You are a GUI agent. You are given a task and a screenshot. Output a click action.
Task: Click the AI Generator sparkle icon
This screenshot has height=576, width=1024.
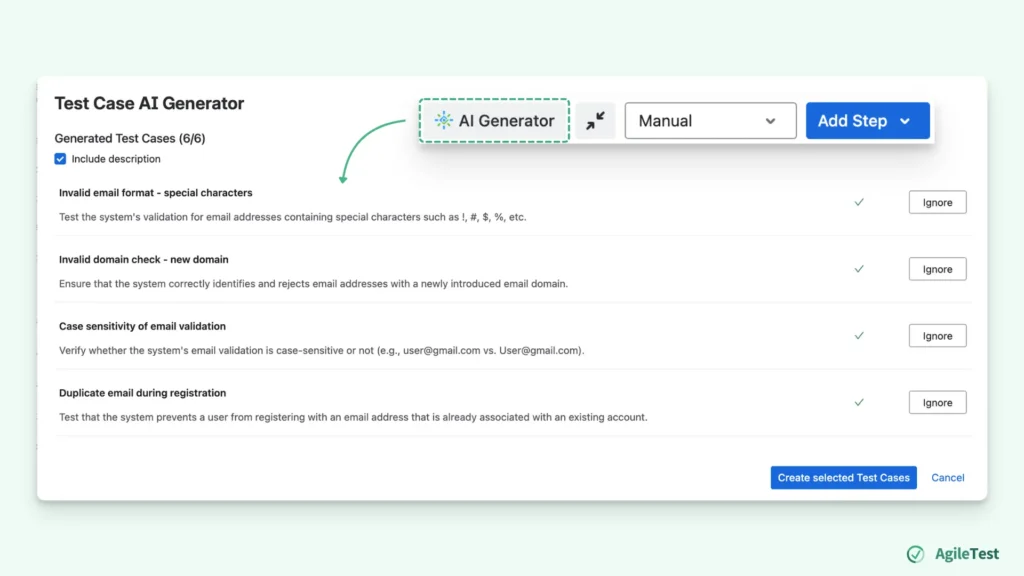443,120
